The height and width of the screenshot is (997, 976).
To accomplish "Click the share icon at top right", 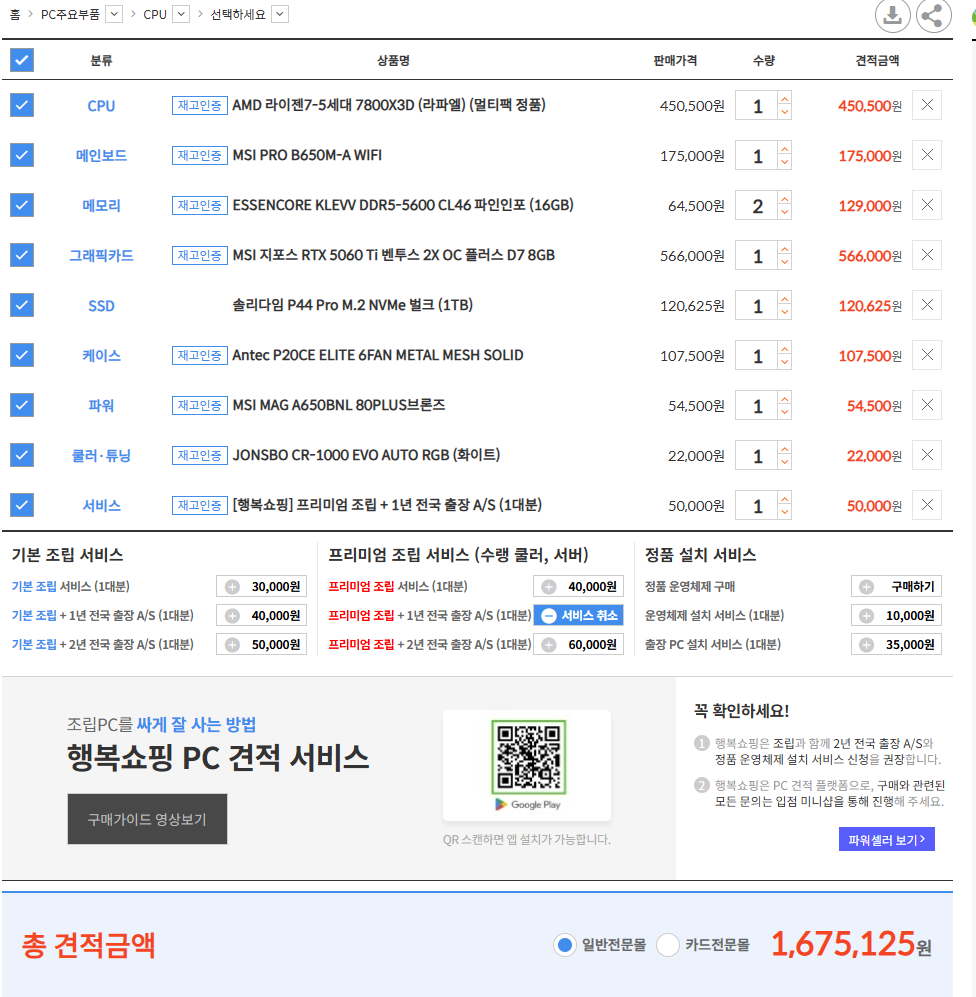I will (x=933, y=15).
